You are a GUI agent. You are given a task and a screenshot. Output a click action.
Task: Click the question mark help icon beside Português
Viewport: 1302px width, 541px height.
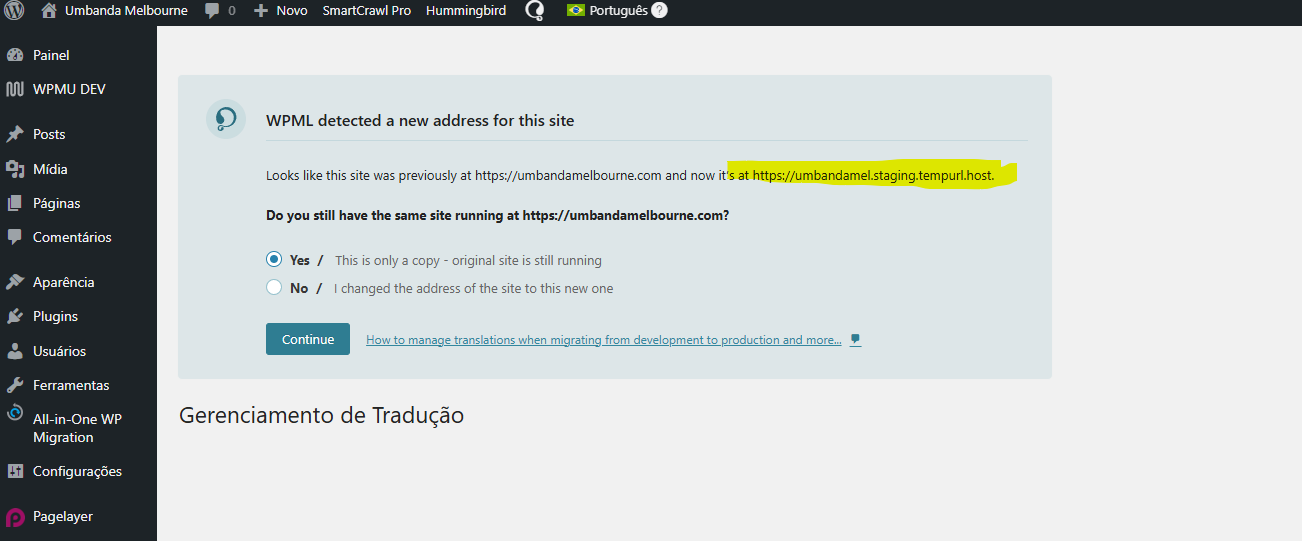[x=659, y=11]
